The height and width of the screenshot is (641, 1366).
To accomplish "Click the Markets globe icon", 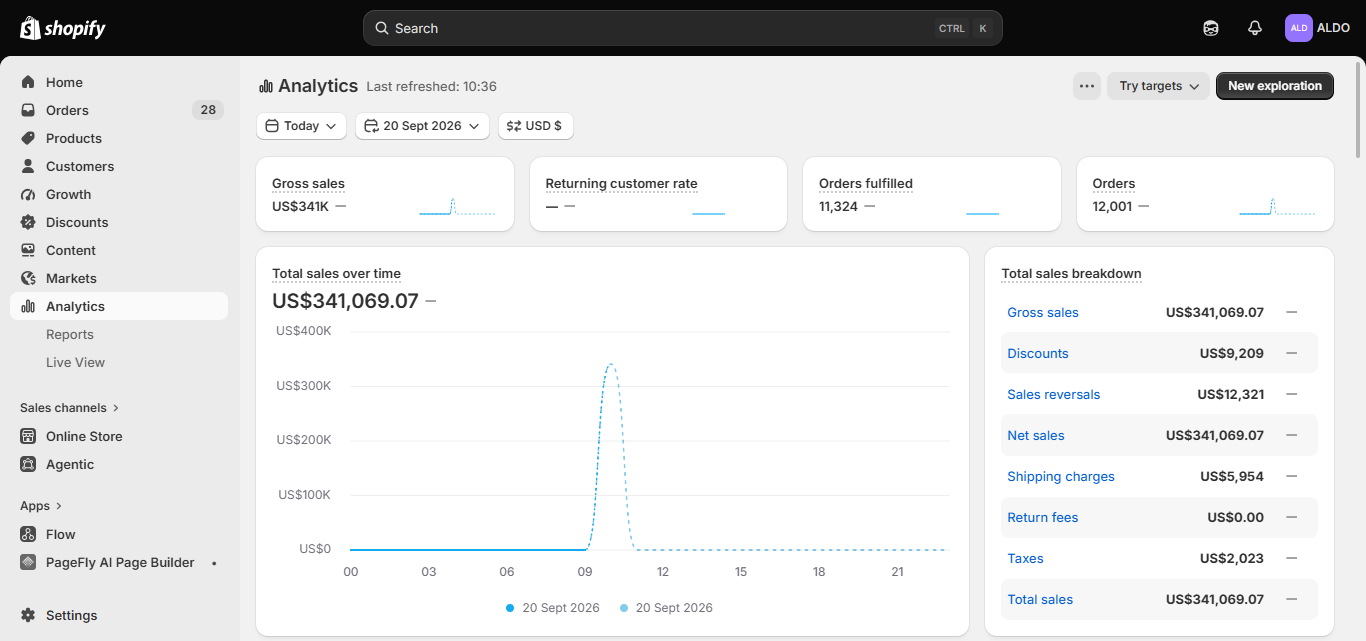I will 28,278.
